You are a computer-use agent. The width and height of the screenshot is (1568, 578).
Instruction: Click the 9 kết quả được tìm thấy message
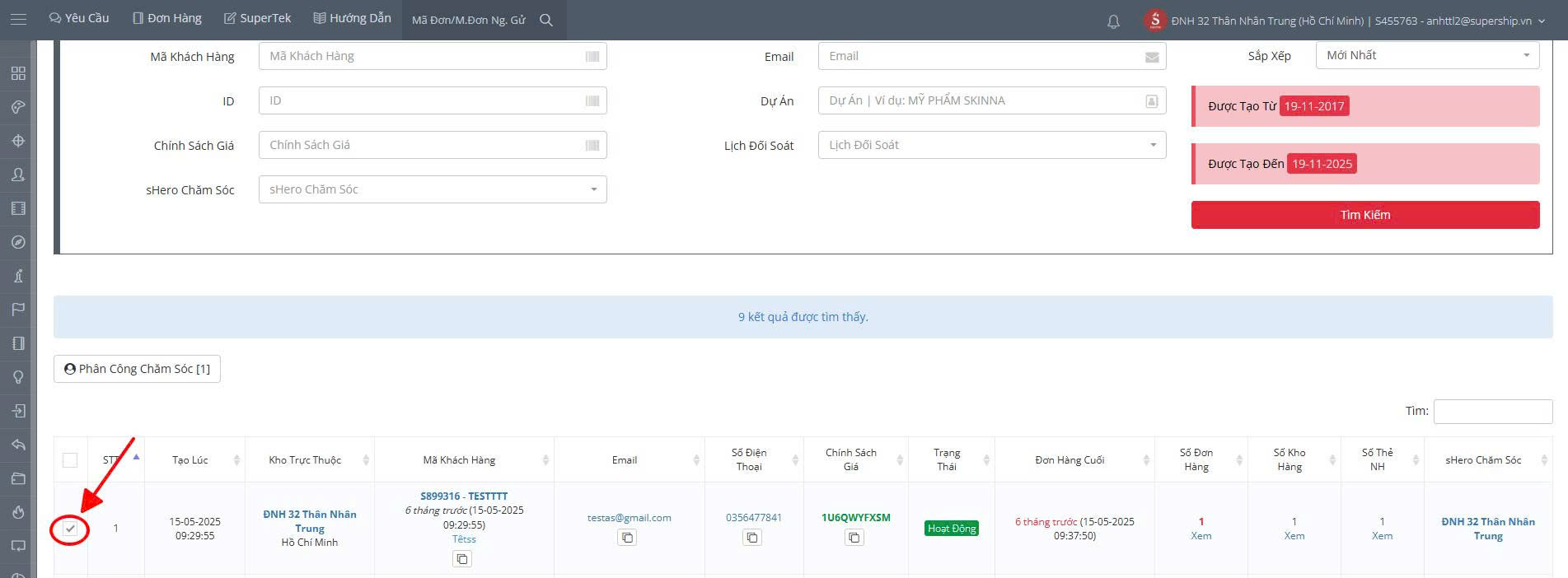pyautogui.click(x=803, y=317)
